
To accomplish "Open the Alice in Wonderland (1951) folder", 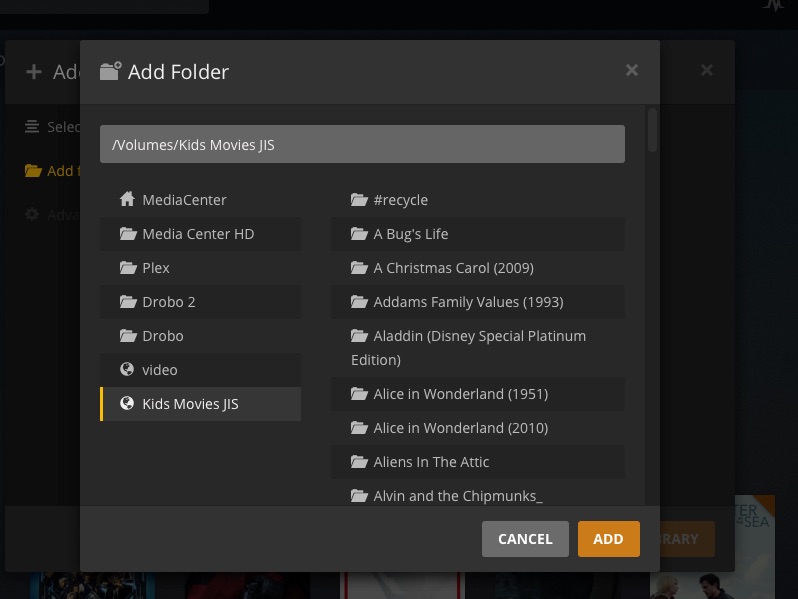I will (x=478, y=393).
